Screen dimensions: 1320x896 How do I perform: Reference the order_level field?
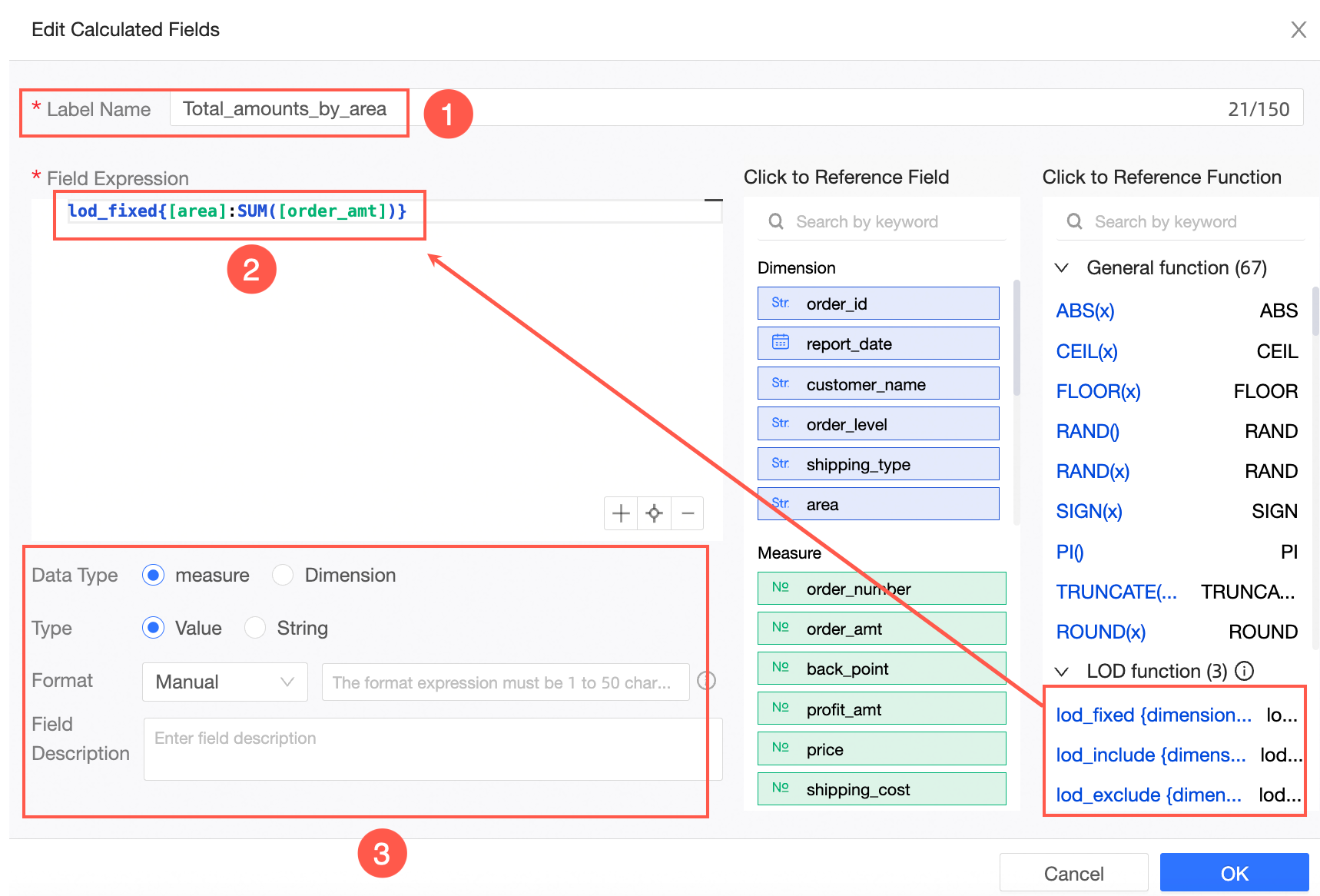tap(878, 423)
